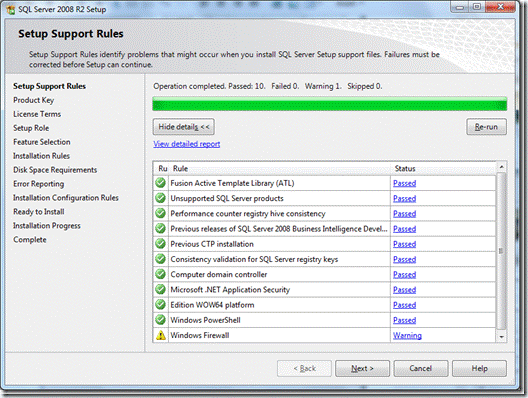The width and height of the screenshot is (528, 398).
Task: Select Installation Configuration Rules step
Action: (x=66, y=198)
